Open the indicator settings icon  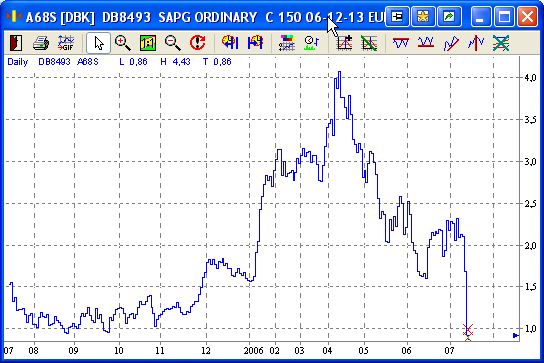click(x=312, y=43)
